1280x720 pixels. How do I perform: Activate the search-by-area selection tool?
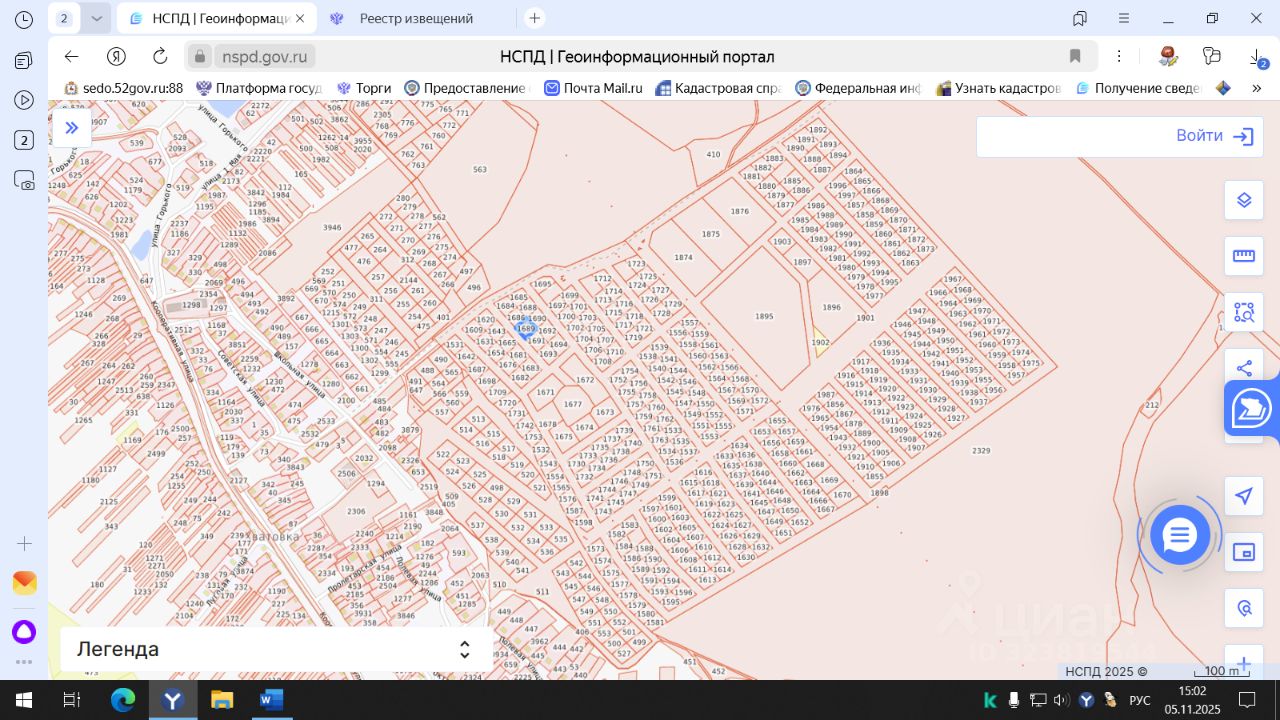click(1244, 312)
